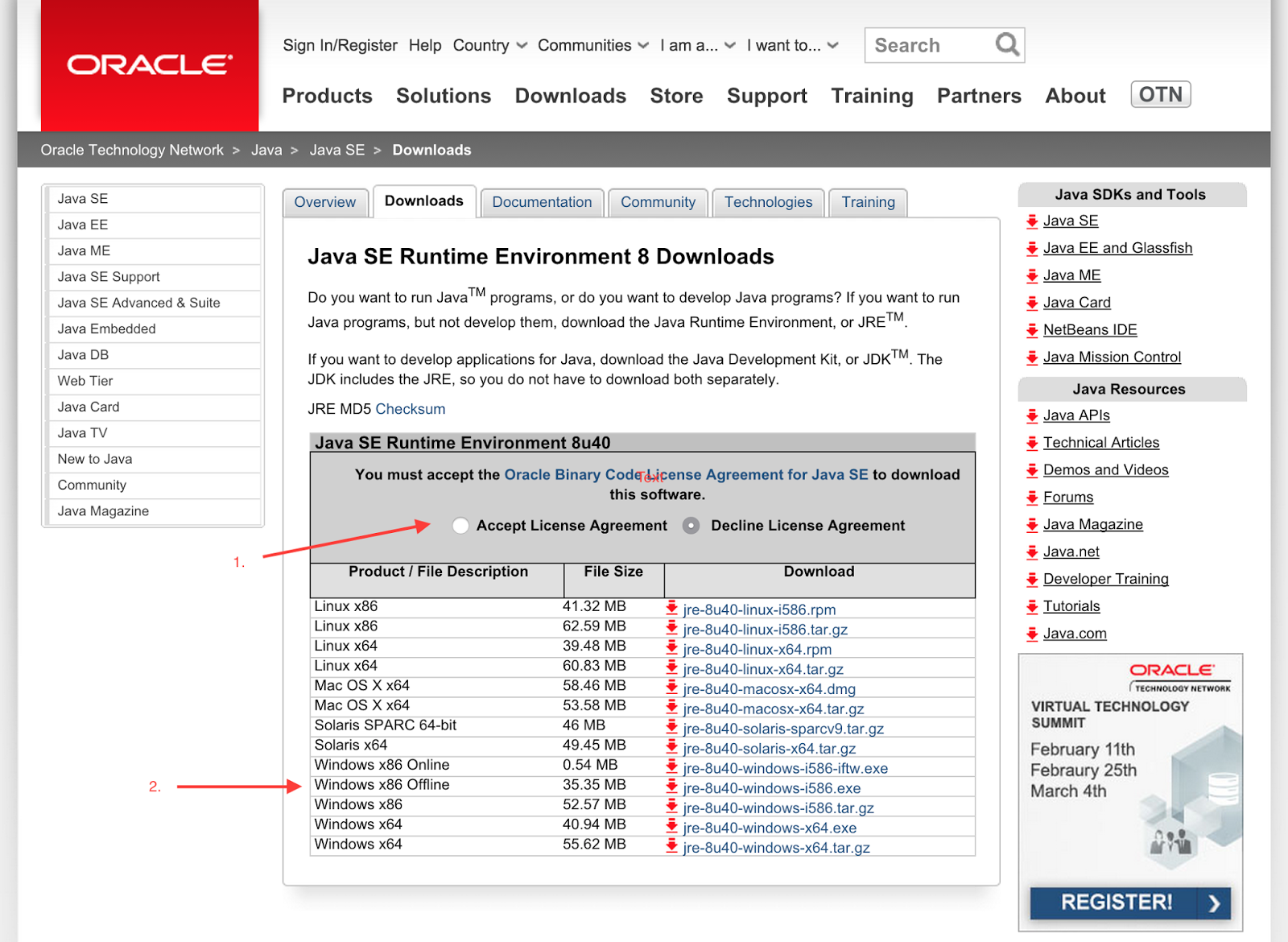Screen dimensions: 1288x942
Task: Switch to the Documentation tab
Action: 542,202
